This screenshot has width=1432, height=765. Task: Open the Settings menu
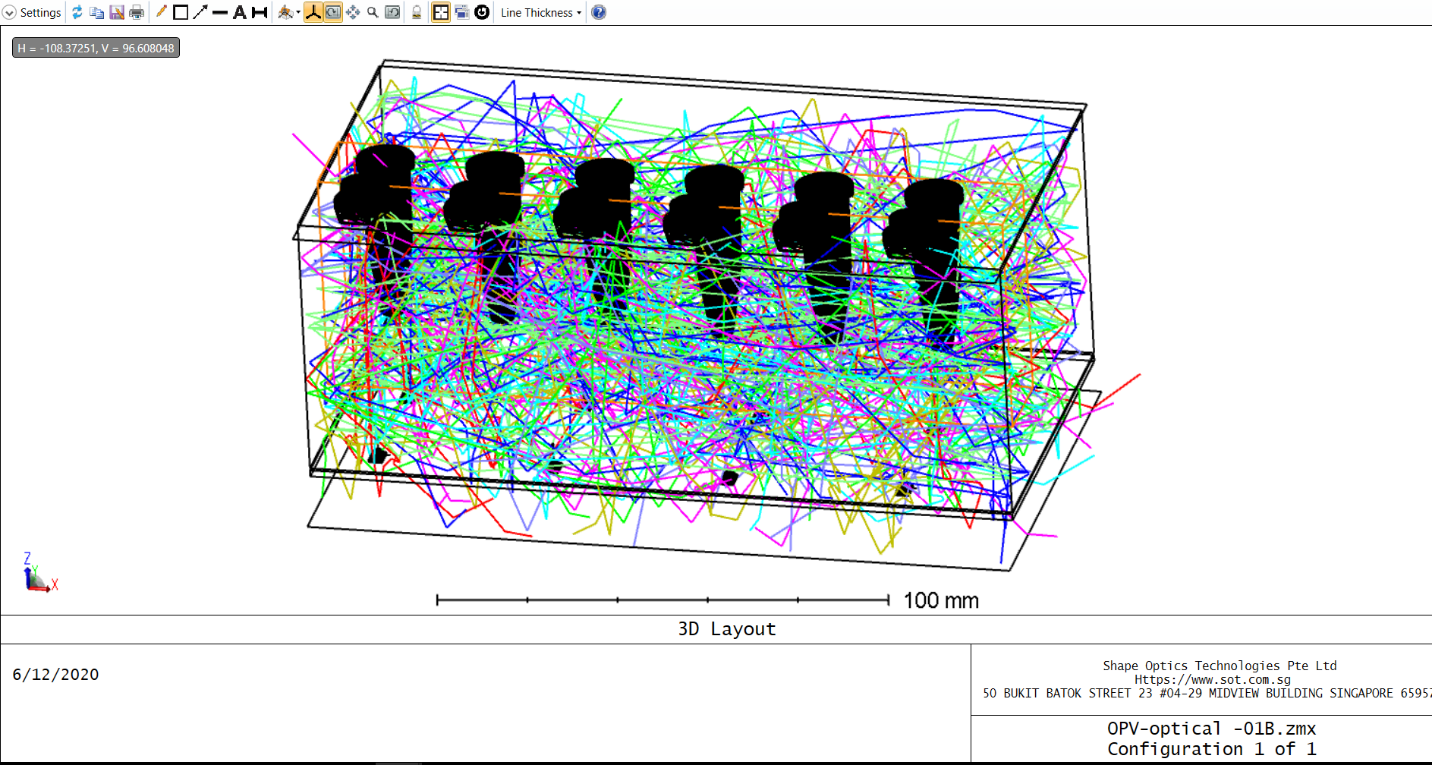(x=40, y=12)
